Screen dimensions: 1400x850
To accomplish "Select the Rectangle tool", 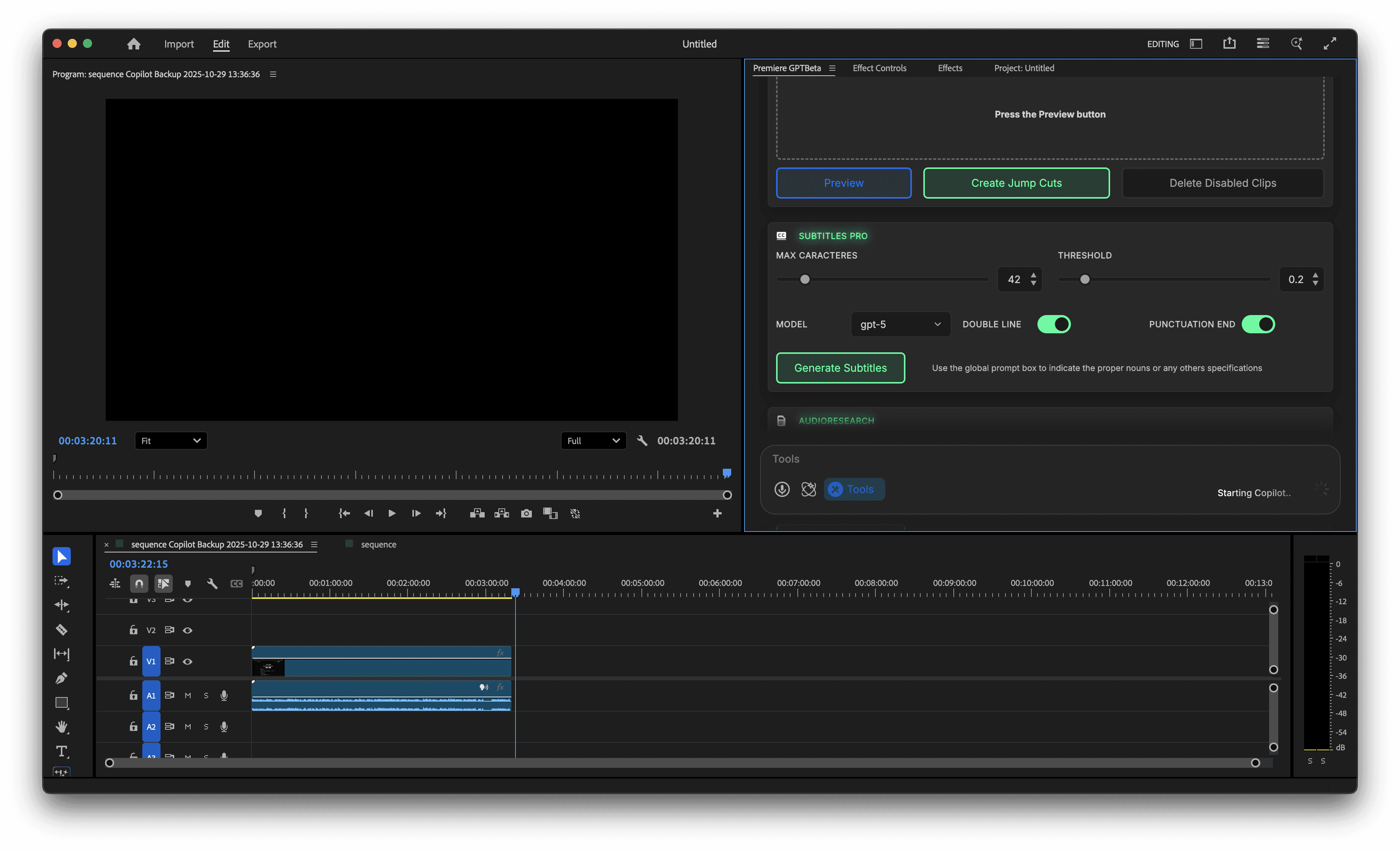I will 61,703.
